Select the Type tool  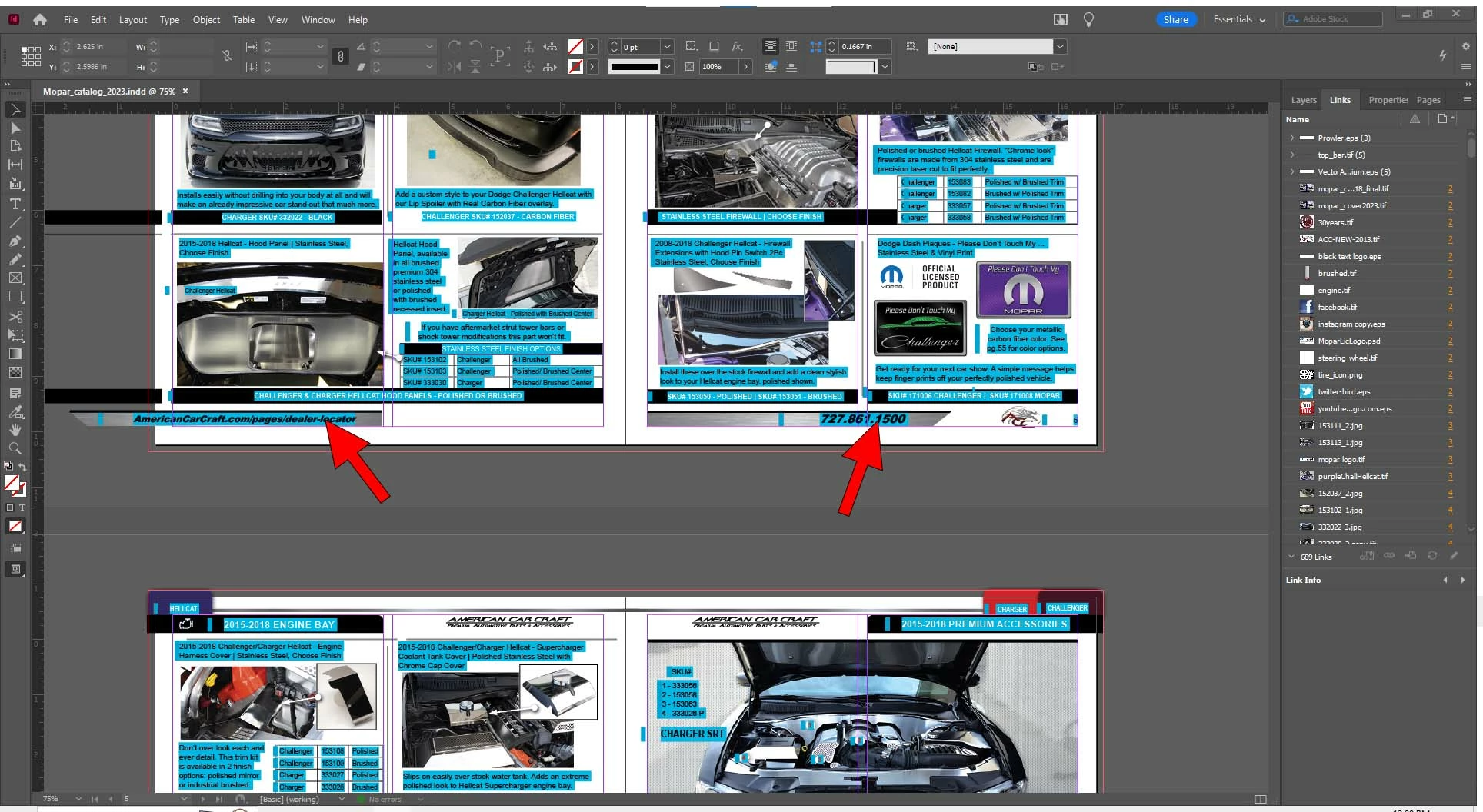coord(15,204)
